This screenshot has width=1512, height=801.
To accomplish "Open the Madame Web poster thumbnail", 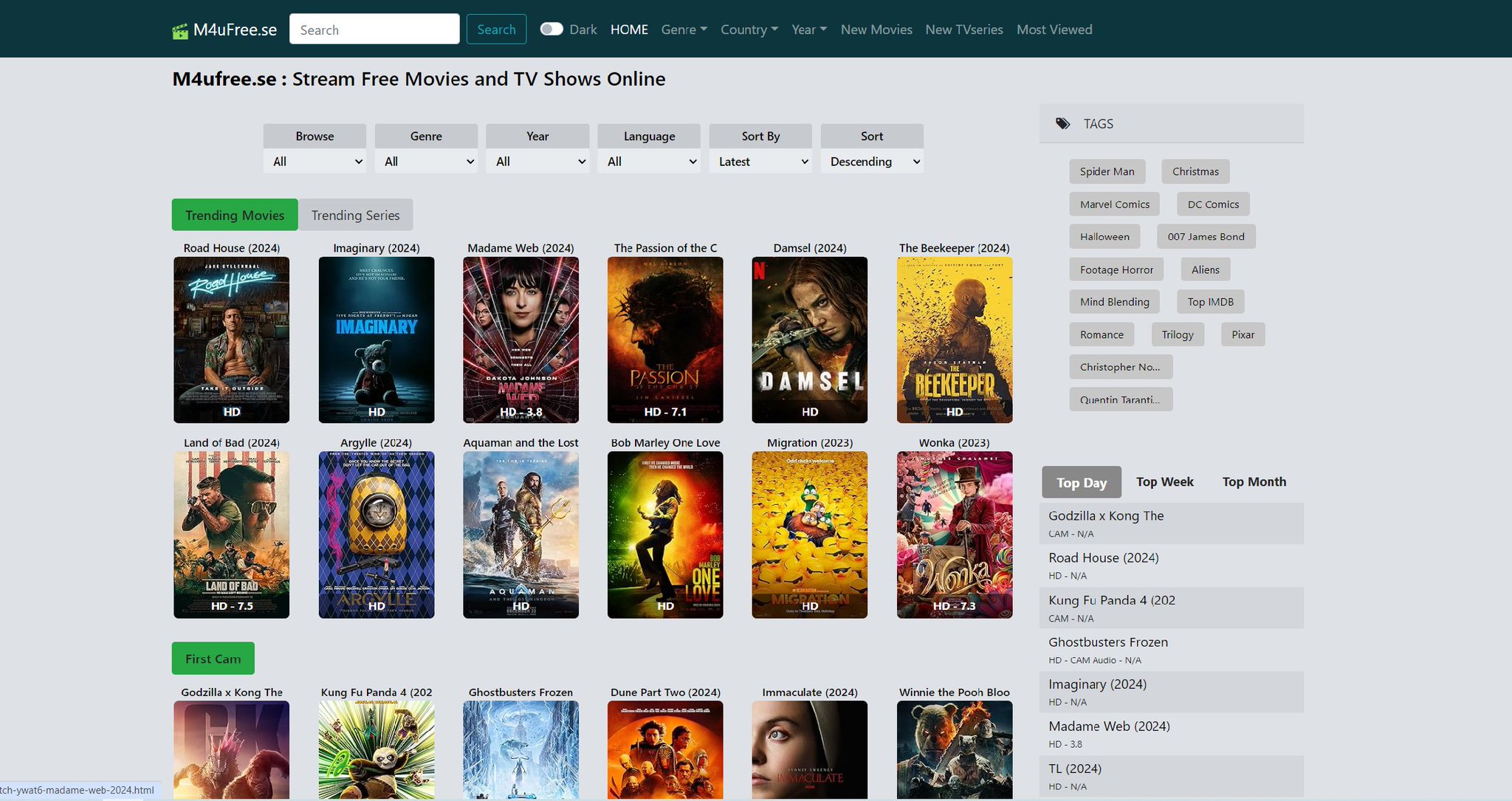I will [520, 340].
